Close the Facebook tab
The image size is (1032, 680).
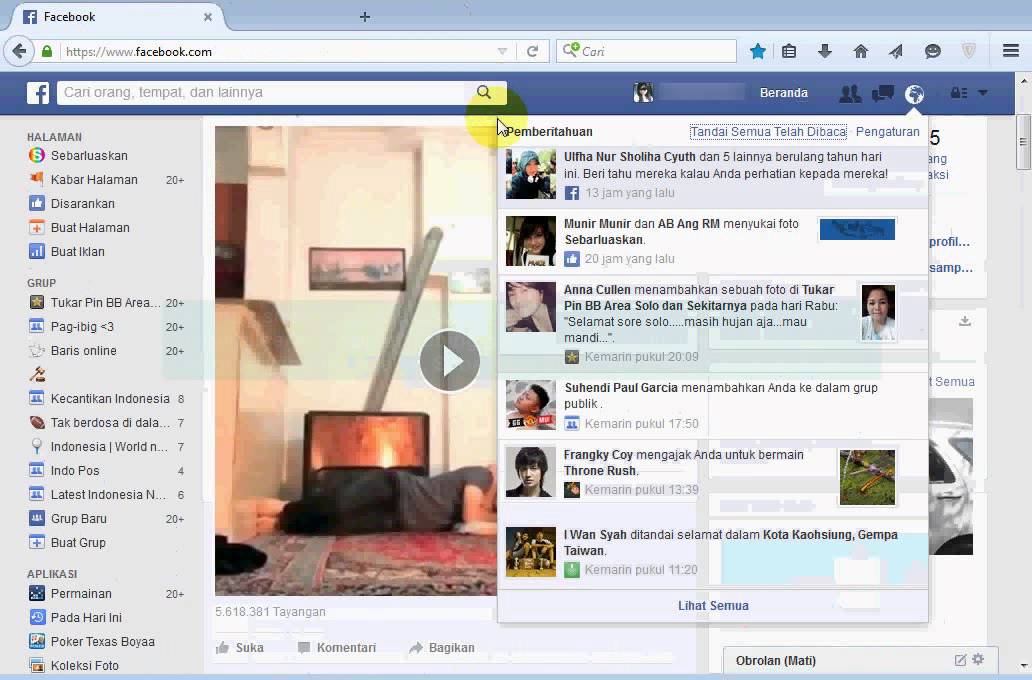(208, 17)
